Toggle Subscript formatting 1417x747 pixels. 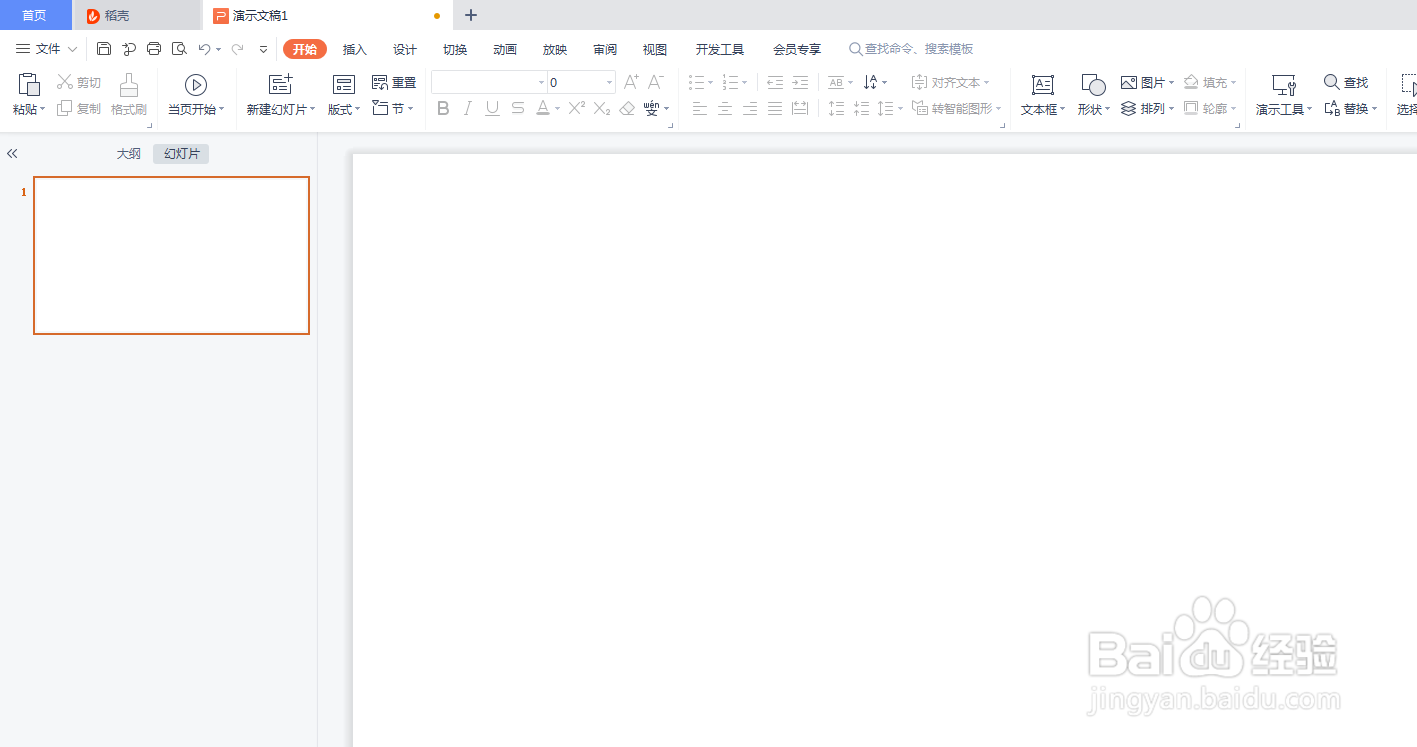(601, 108)
